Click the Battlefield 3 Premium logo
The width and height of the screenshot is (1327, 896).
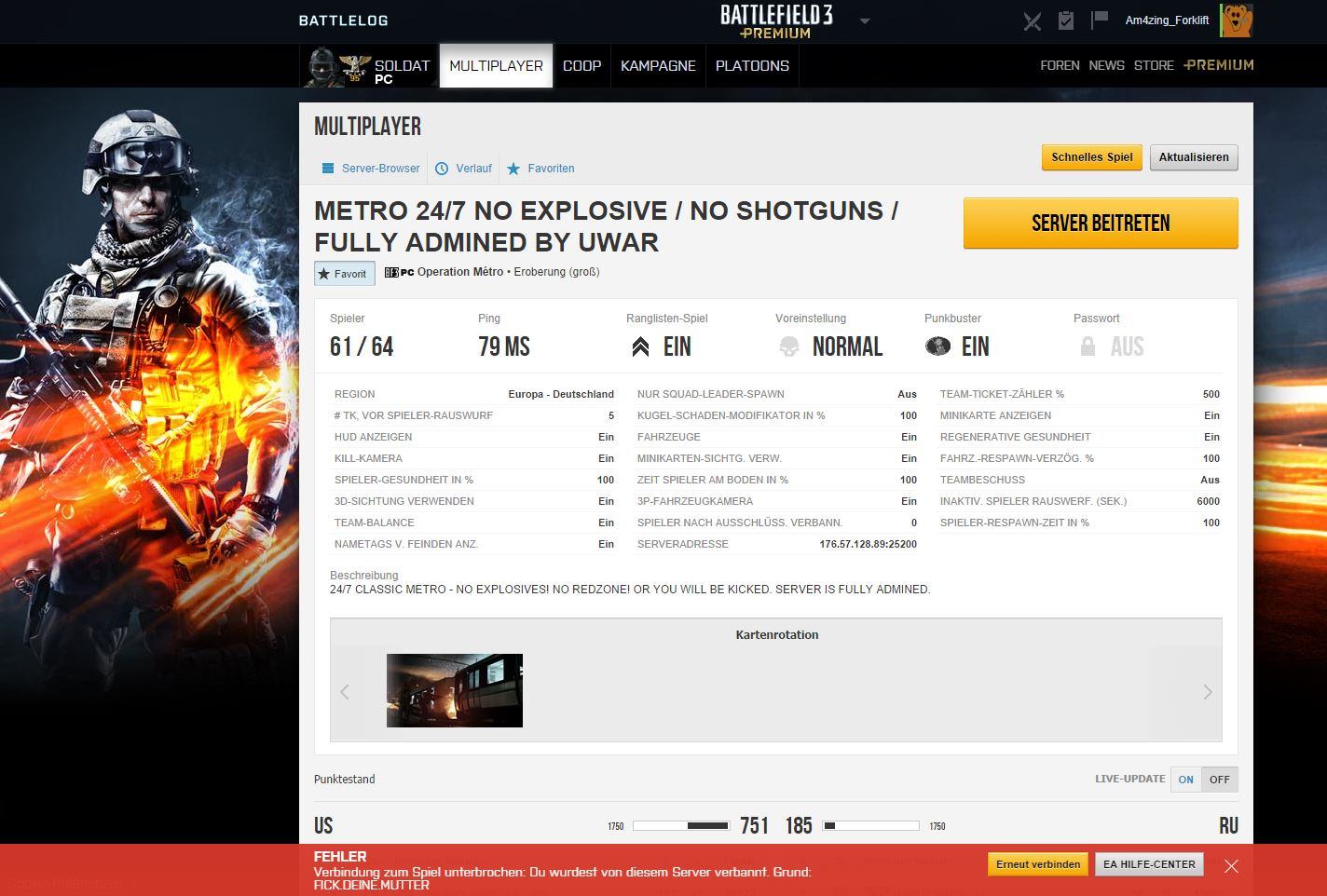coord(776,21)
